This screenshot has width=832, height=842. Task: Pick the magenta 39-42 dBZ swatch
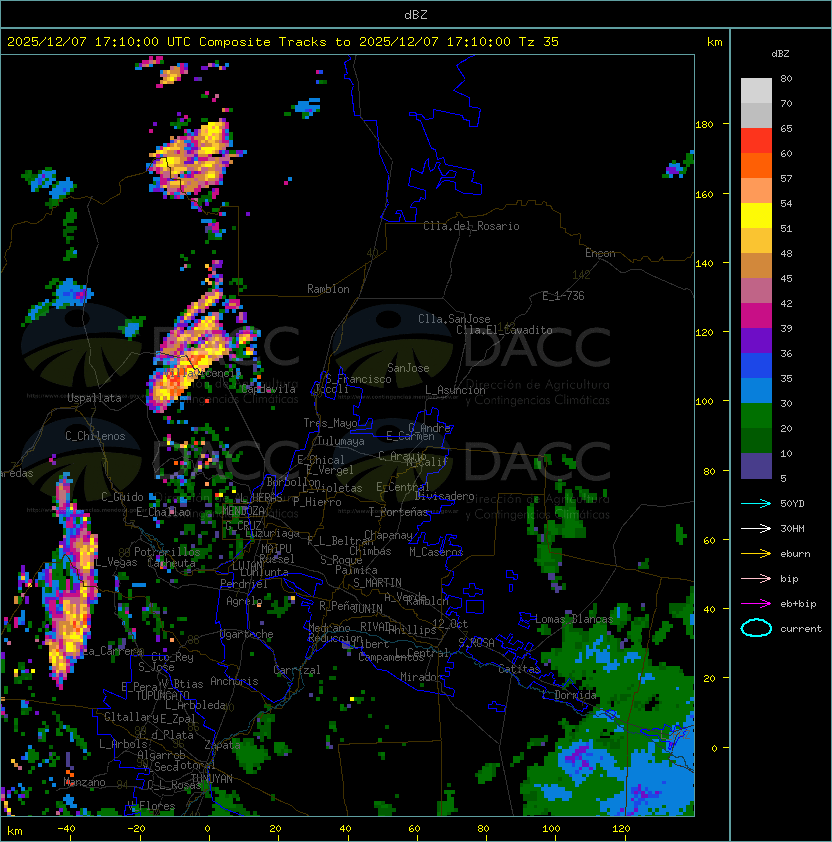(756, 316)
